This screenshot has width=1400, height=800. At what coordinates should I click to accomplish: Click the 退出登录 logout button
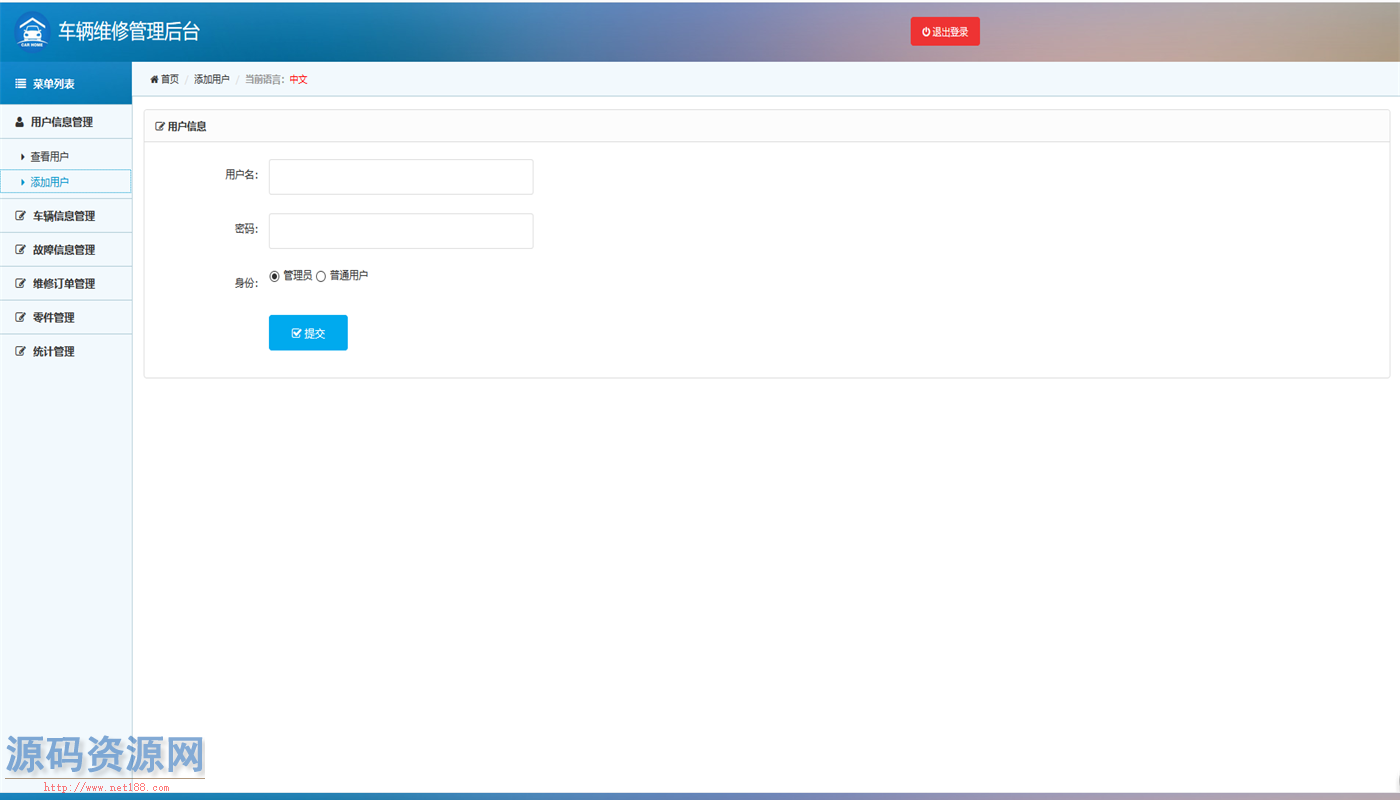(945, 32)
